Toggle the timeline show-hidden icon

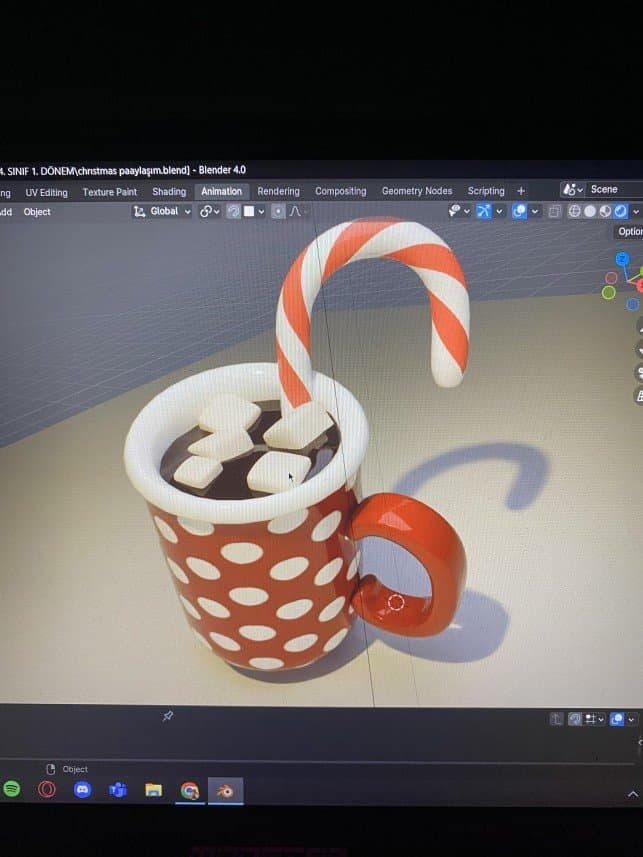tap(574, 719)
